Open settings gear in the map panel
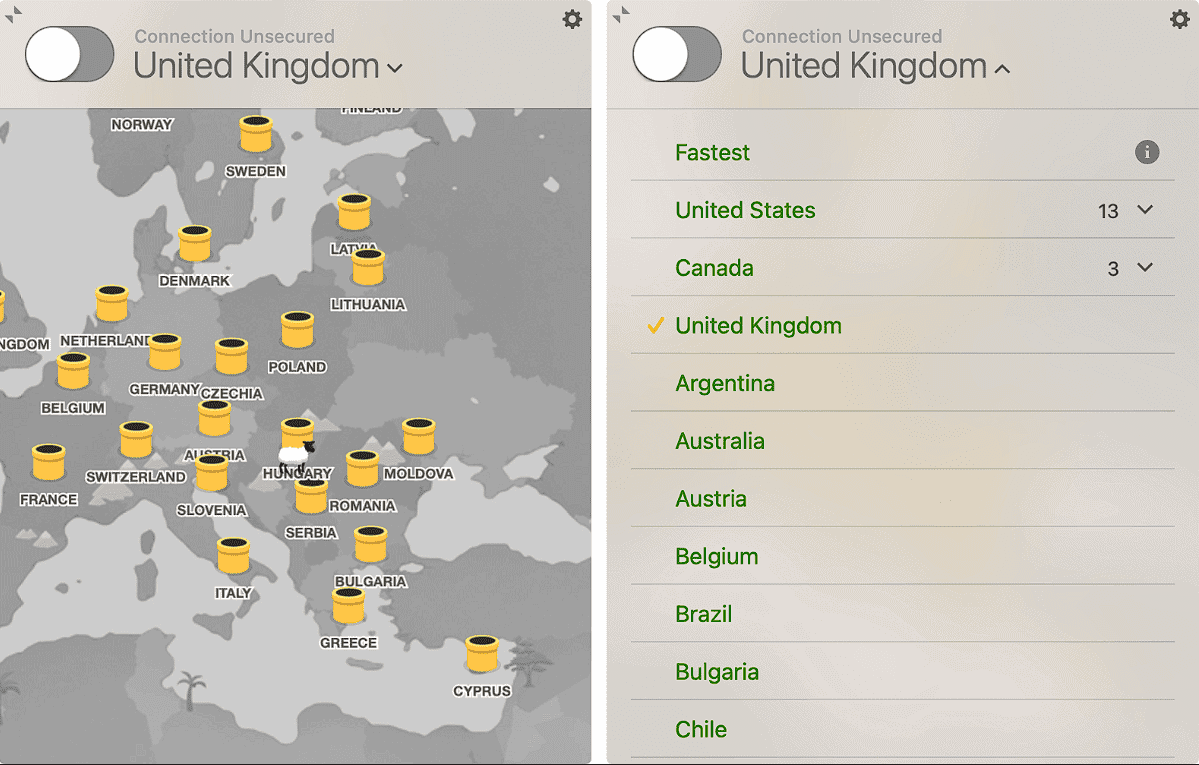1199x765 pixels. [572, 19]
